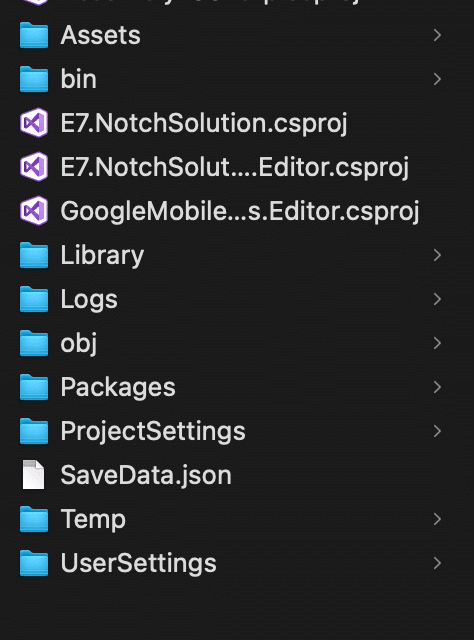Click the GoogleMobile Editor csproj icon

pos(34,211)
